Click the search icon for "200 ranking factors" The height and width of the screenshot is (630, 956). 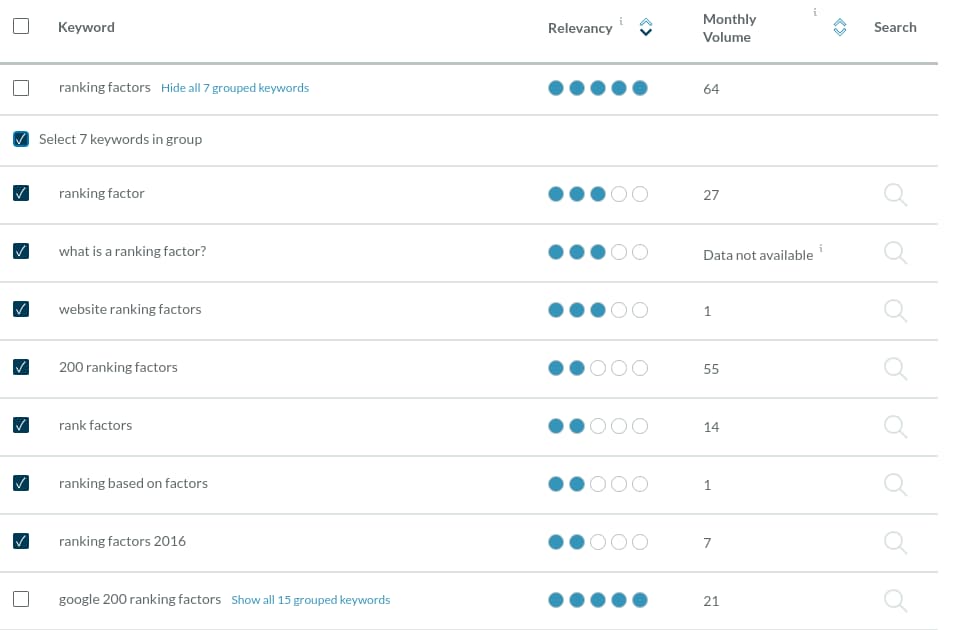[895, 368]
